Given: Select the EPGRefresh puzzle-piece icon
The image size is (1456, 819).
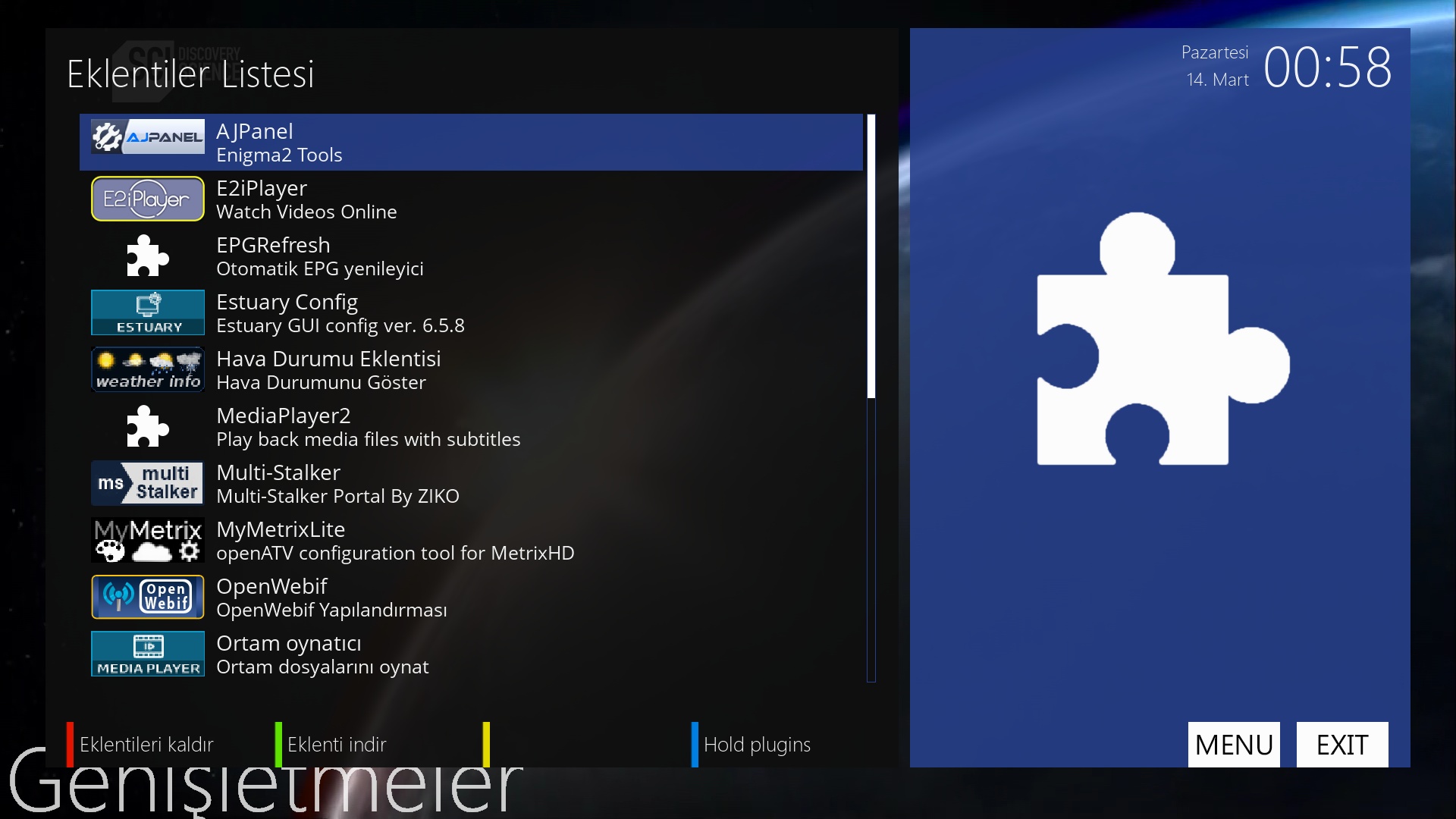Looking at the screenshot, I should coord(148,256).
